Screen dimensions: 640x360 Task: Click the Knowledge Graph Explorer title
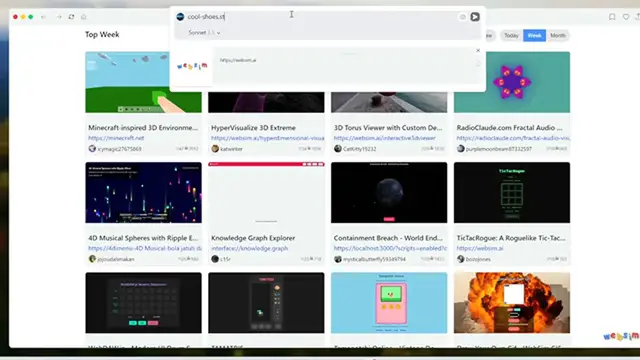(x=253, y=238)
